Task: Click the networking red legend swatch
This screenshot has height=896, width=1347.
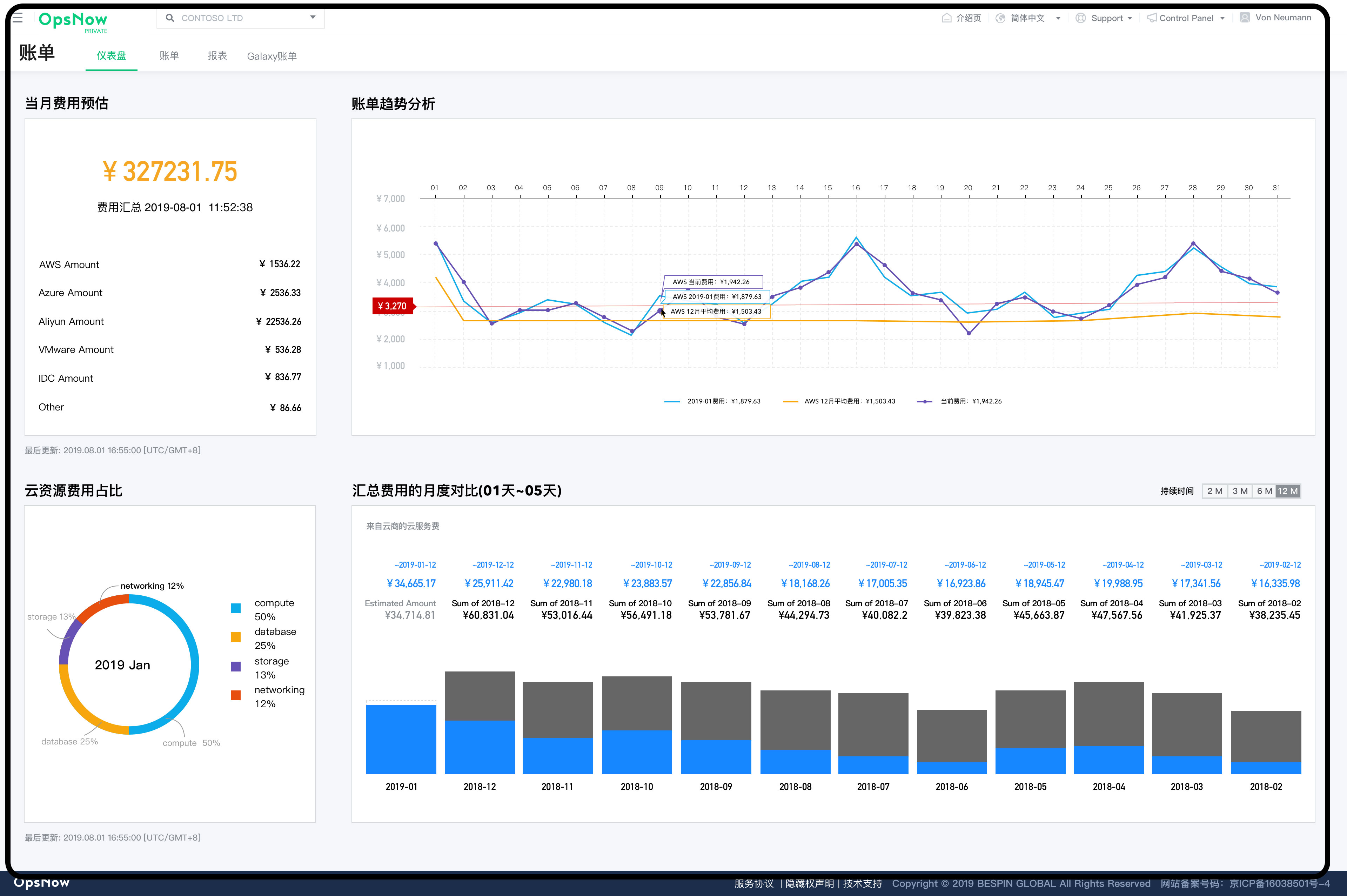Action: click(x=235, y=695)
